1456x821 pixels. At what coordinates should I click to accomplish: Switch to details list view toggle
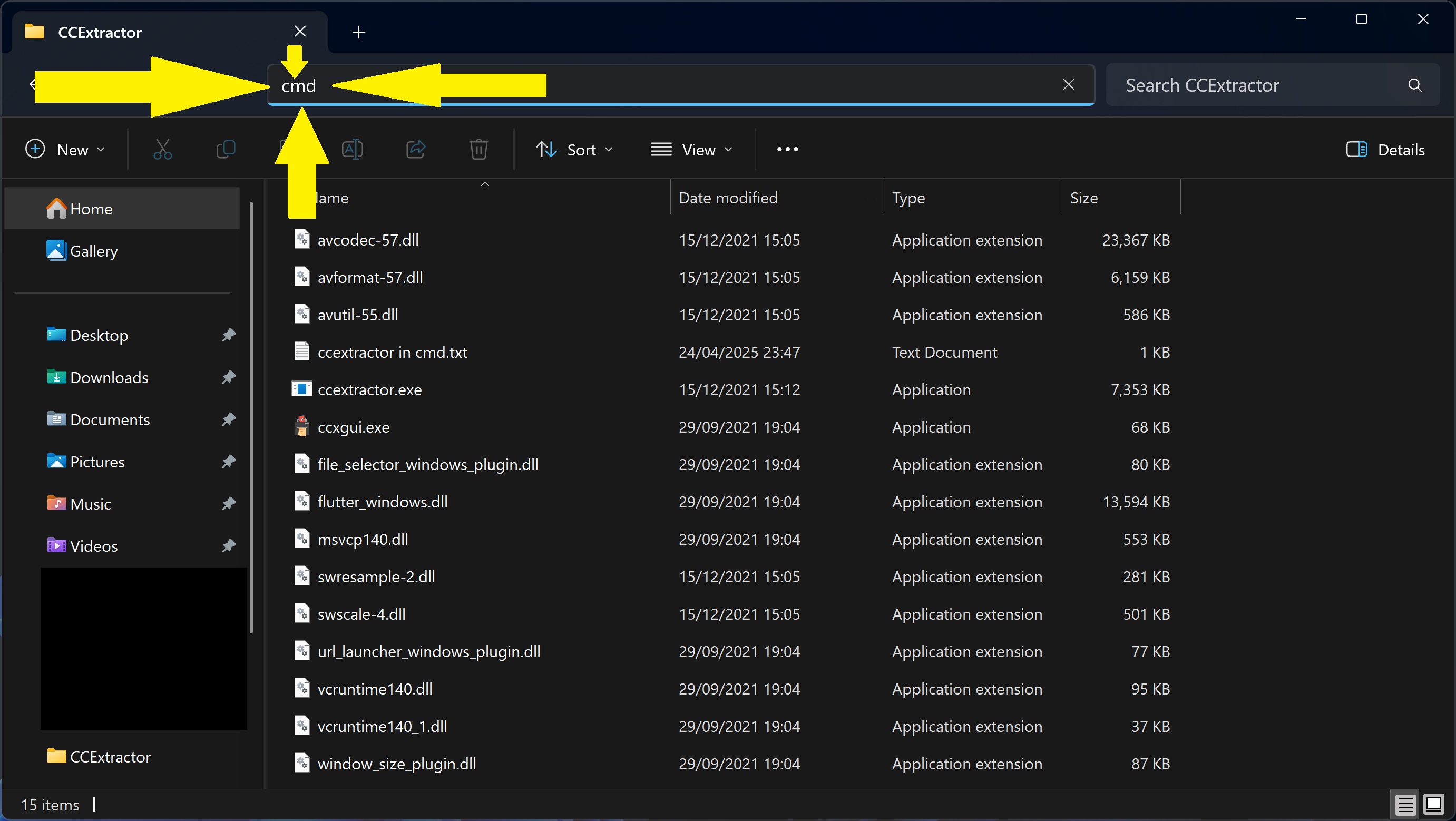[1405, 804]
